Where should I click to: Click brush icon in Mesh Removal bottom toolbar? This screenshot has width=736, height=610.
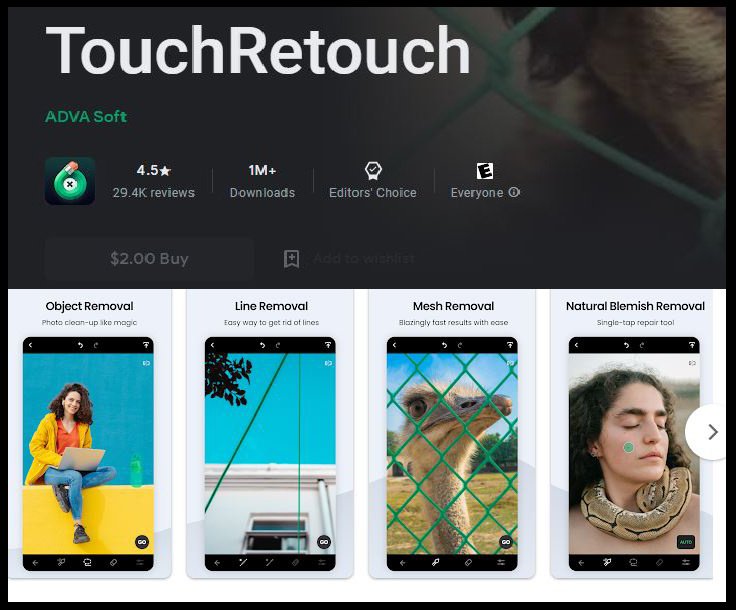(x=436, y=562)
